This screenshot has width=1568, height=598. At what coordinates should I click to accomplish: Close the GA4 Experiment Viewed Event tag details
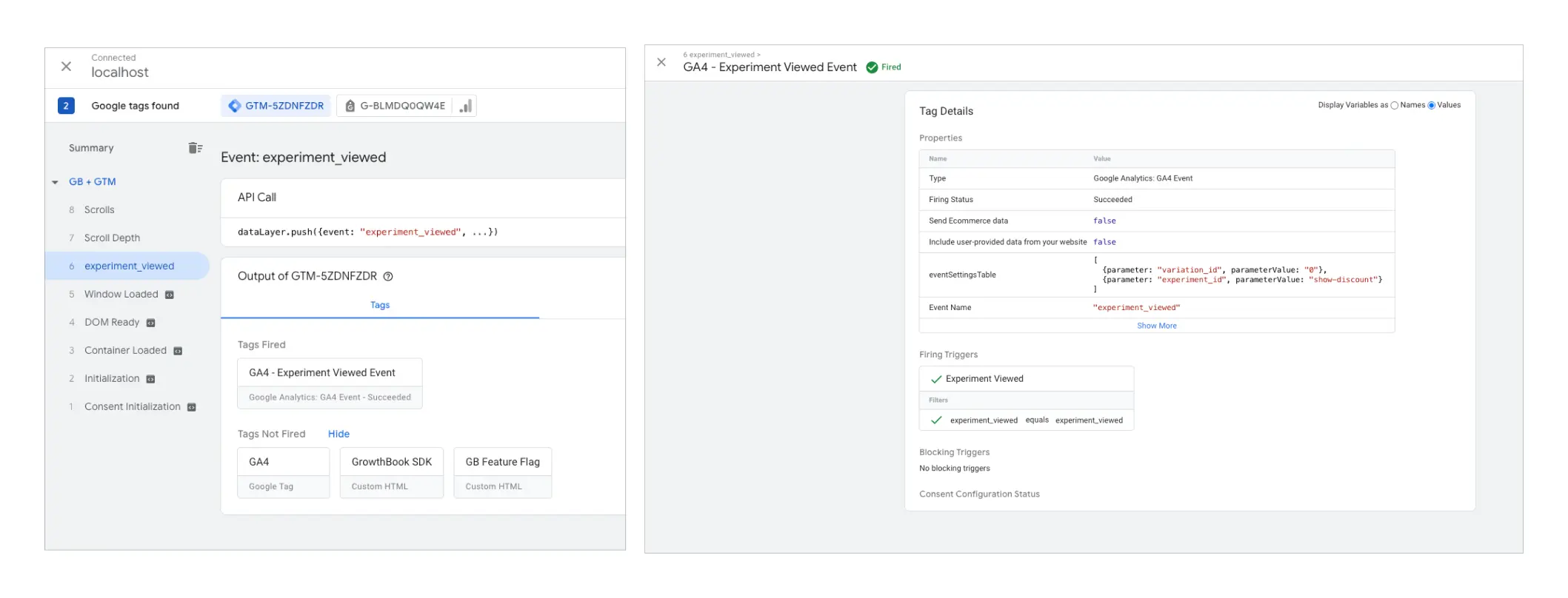coord(661,62)
